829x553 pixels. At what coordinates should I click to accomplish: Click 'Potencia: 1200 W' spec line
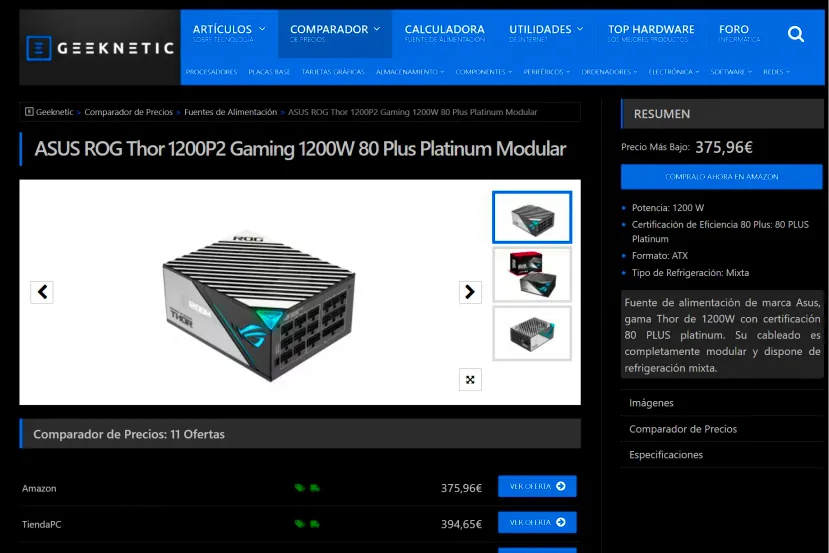pyautogui.click(x=668, y=208)
